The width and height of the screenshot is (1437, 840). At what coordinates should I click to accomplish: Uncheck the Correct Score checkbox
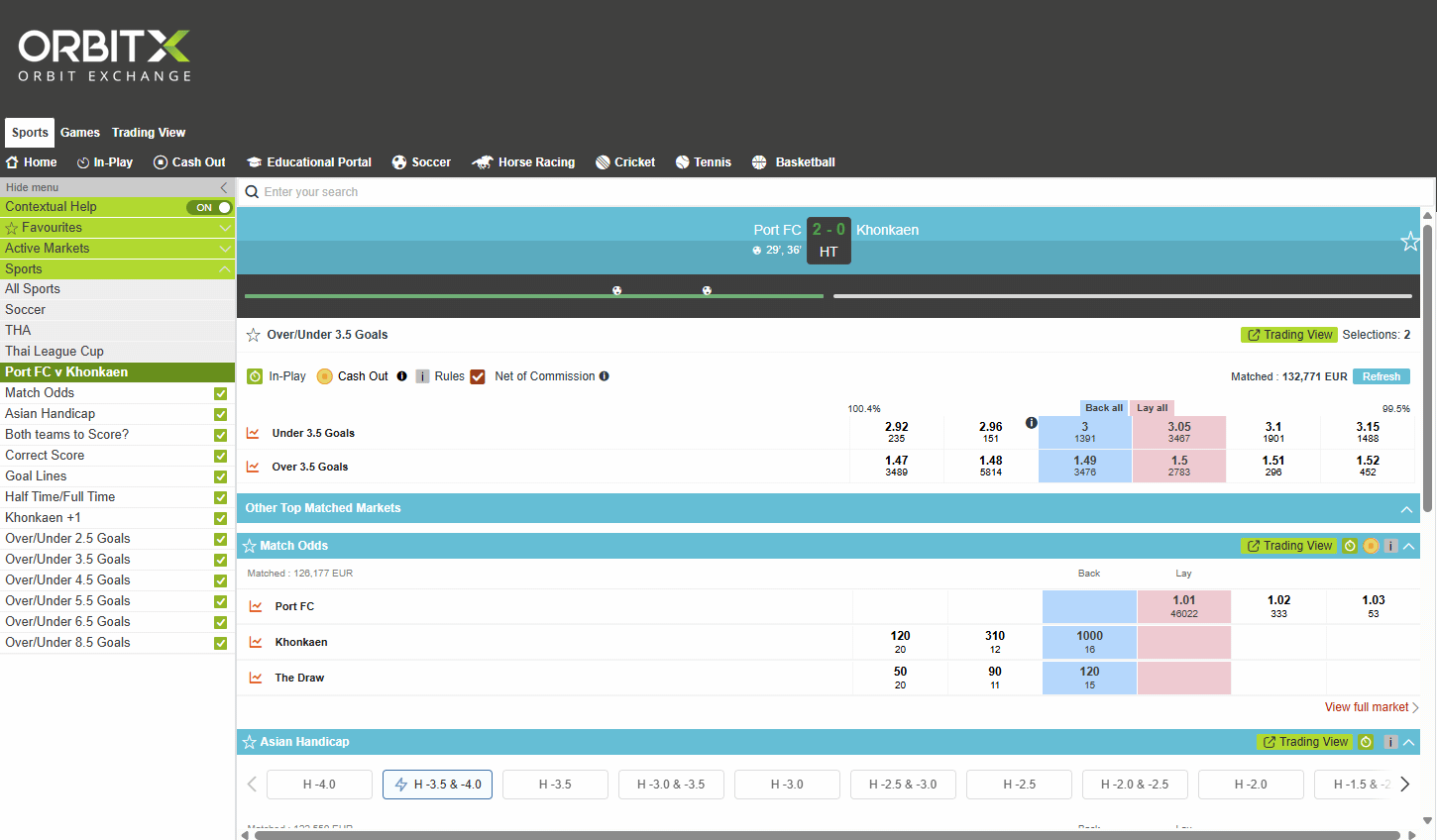(221, 456)
